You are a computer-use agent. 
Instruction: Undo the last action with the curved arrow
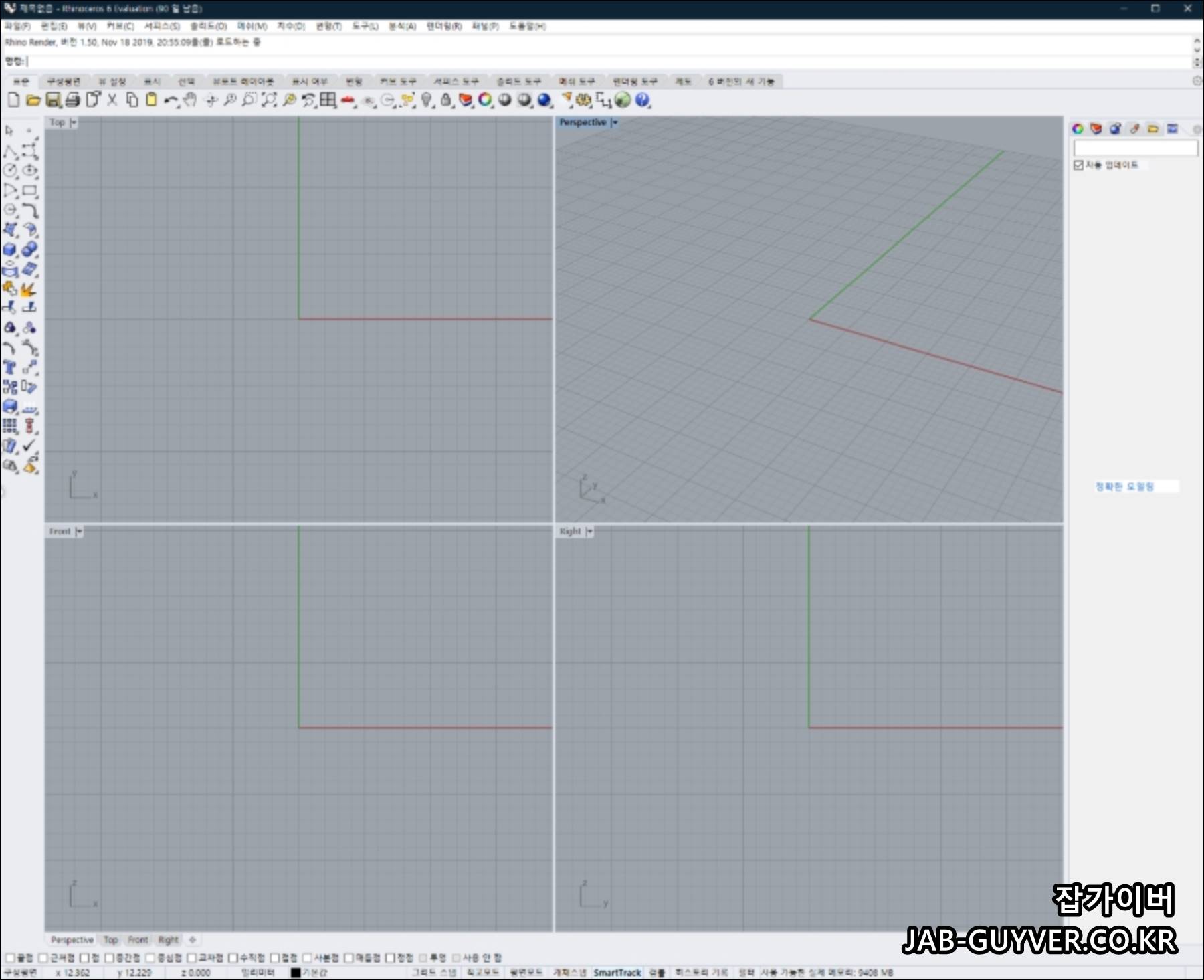[171, 100]
